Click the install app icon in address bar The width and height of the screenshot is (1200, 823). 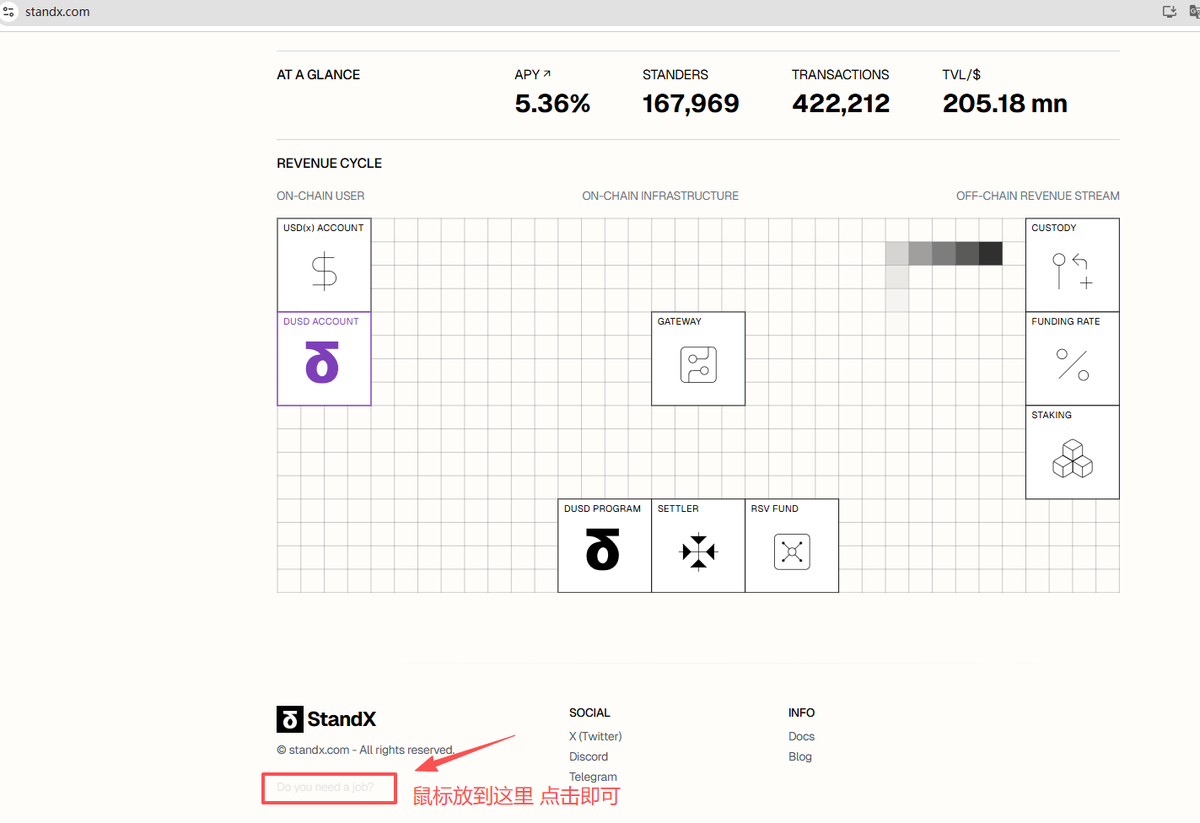(x=1169, y=12)
